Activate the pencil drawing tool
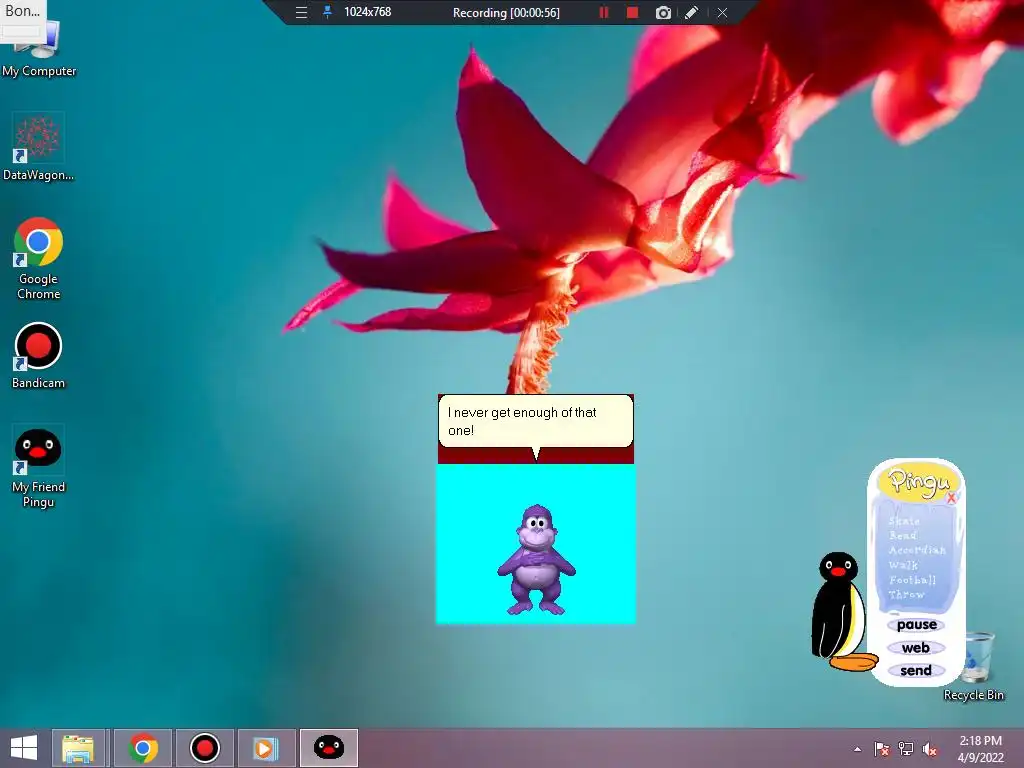The height and width of the screenshot is (768, 1024). [692, 12]
